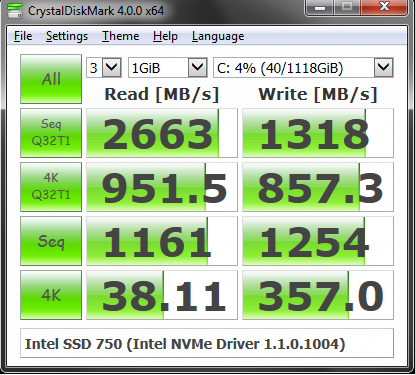Select the 857.3 4K Q32T1 write value
The width and height of the screenshot is (416, 375).
click(x=318, y=187)
